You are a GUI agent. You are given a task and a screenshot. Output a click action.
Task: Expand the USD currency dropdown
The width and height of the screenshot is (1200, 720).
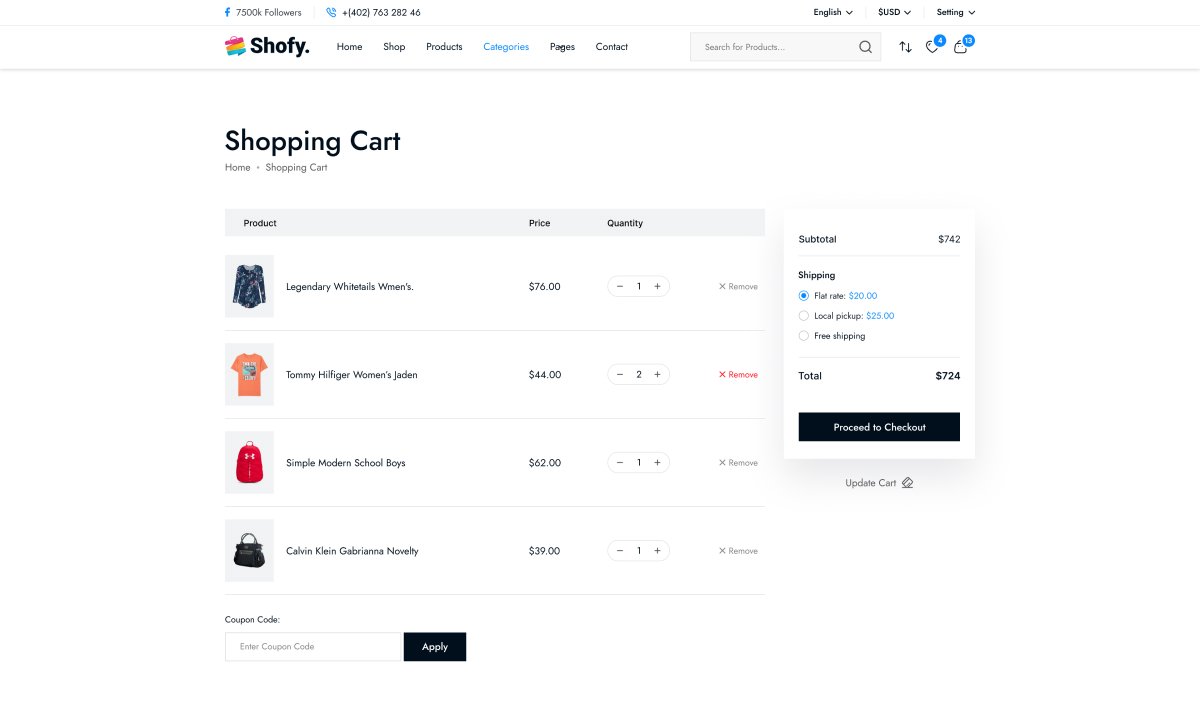894,13
